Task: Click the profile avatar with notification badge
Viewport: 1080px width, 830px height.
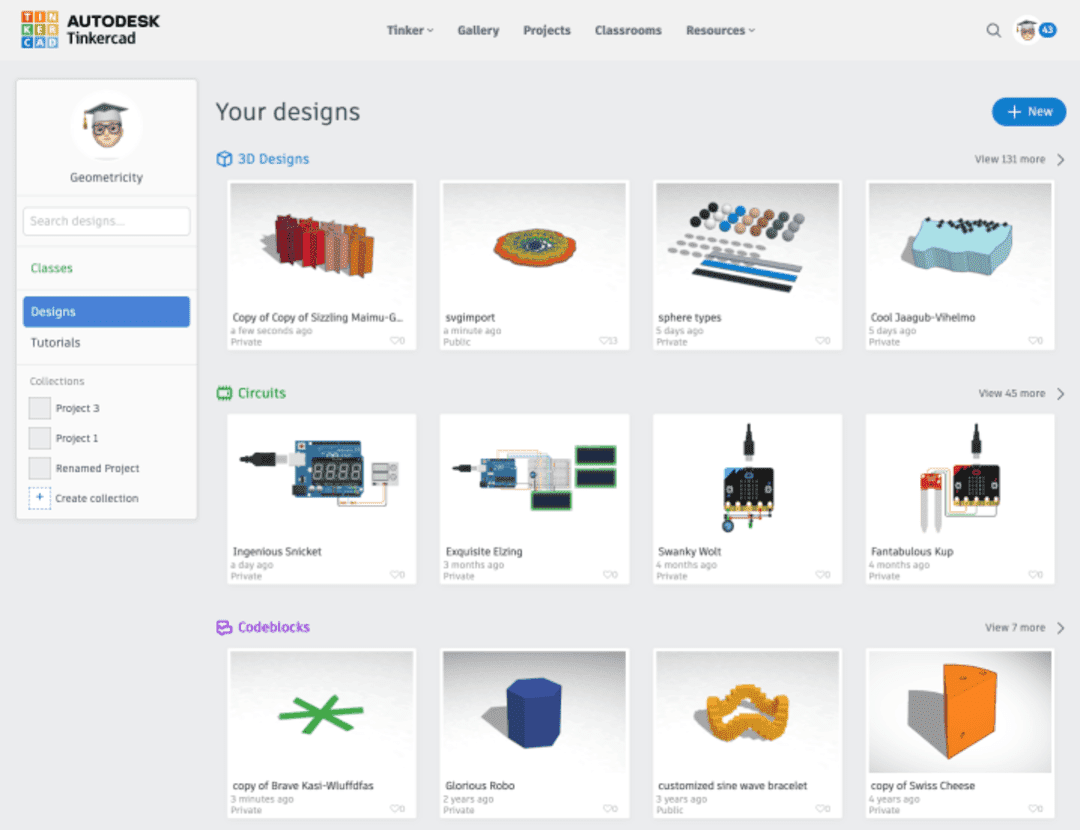Action: (x=1030, y=30)
